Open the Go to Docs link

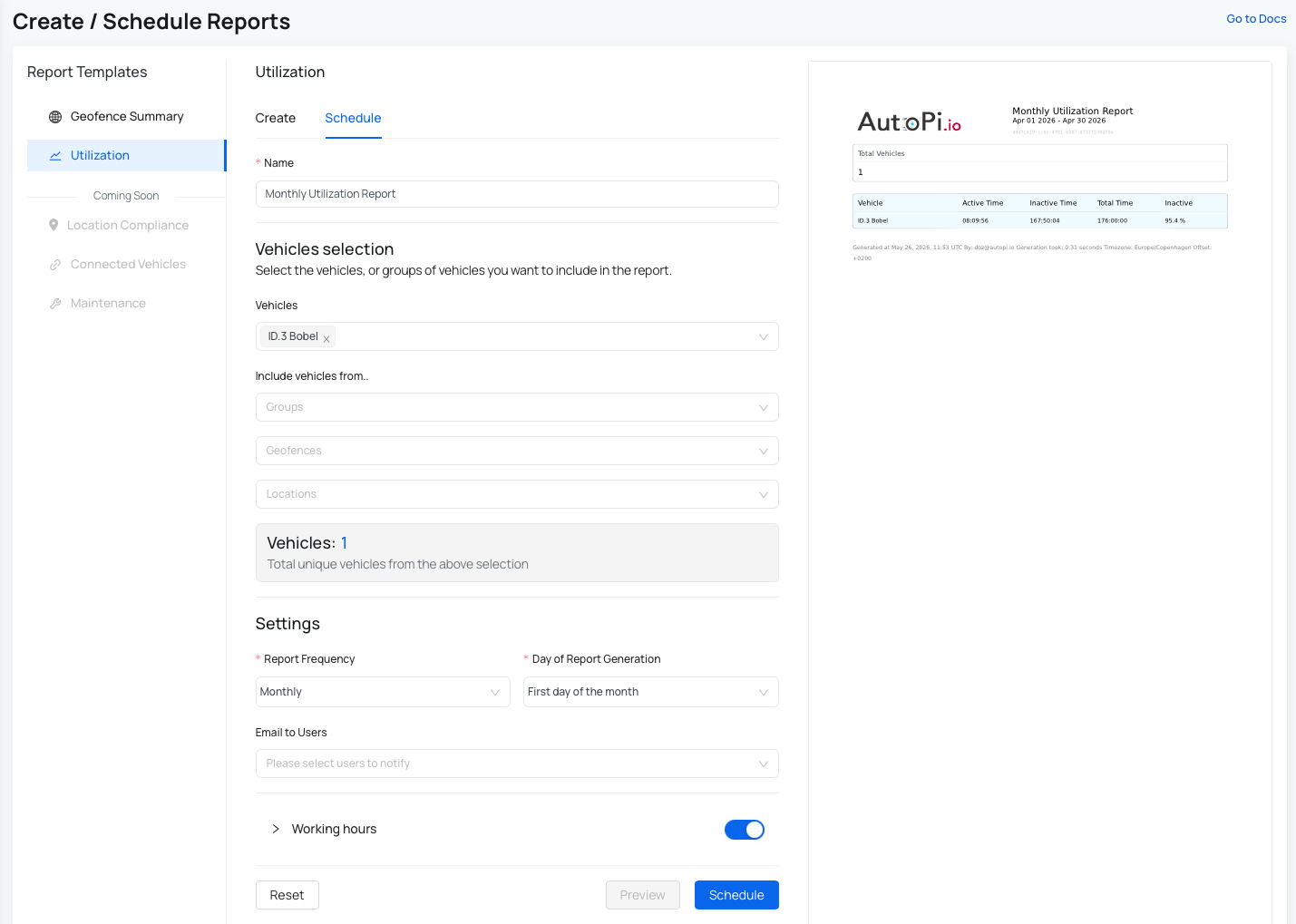(1256, 18)
